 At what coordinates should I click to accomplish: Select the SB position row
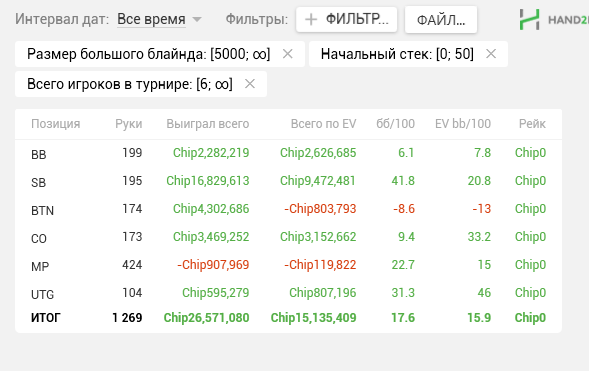point(288,181)
